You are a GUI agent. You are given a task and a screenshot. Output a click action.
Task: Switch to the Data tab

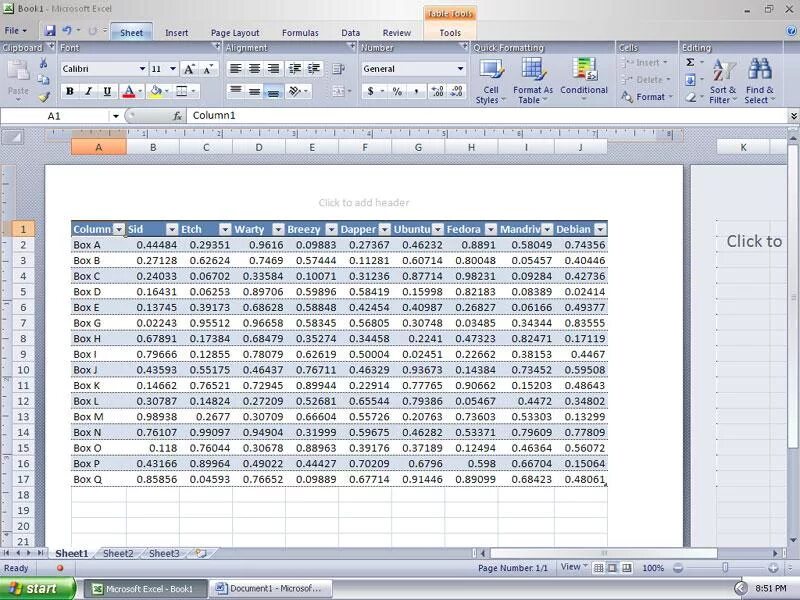pyautogui.click(x=351, y=33)
